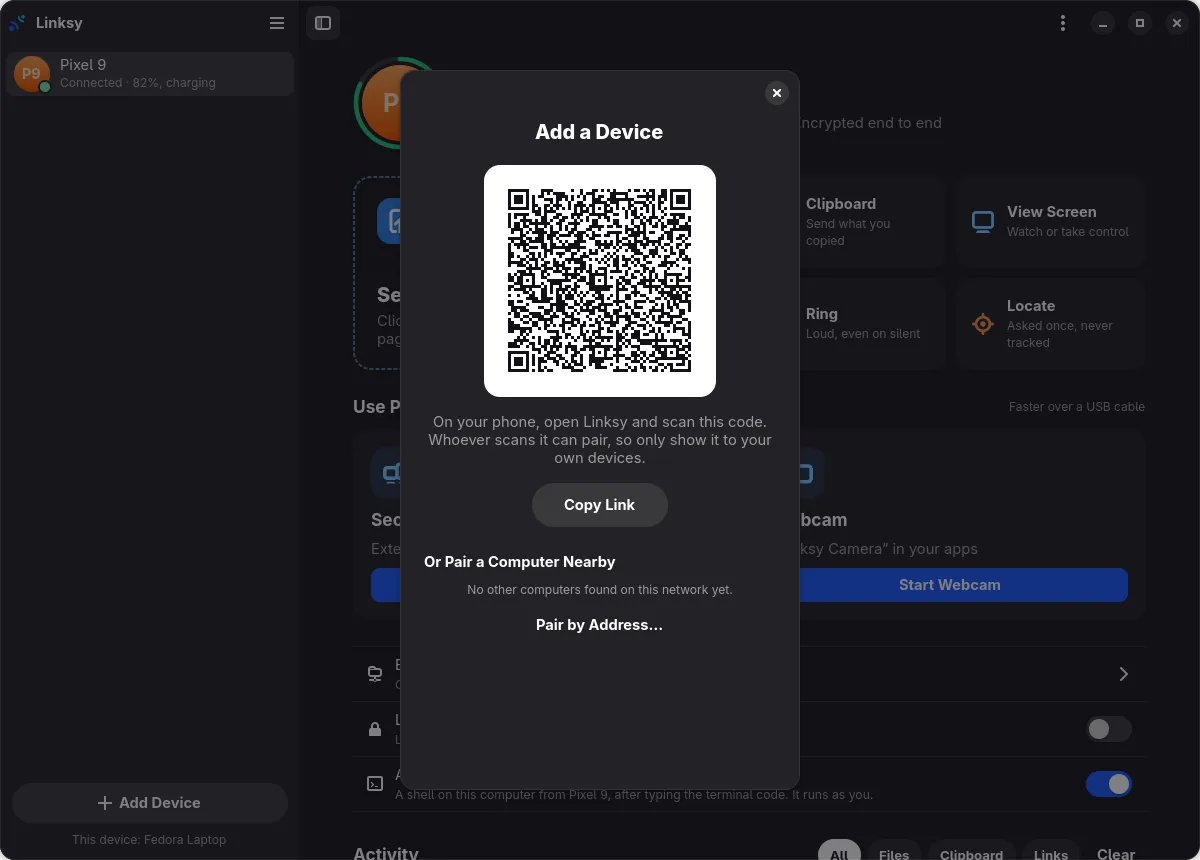Minimize the Linksy window

[1103, 23]
